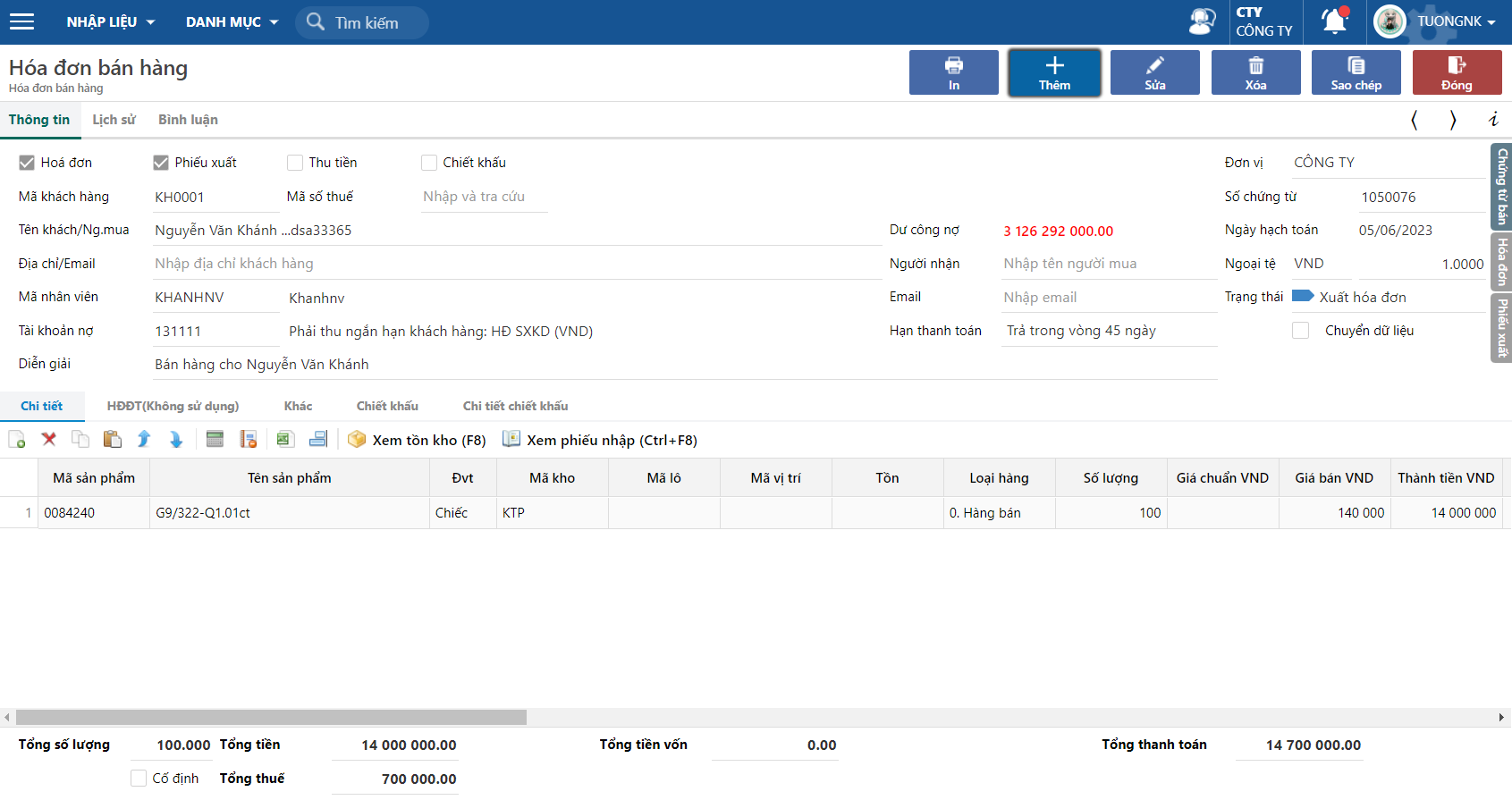Open notifications bell icon
The width and height of the screenshot is (1512, 800).
(x=1334, y=21)
